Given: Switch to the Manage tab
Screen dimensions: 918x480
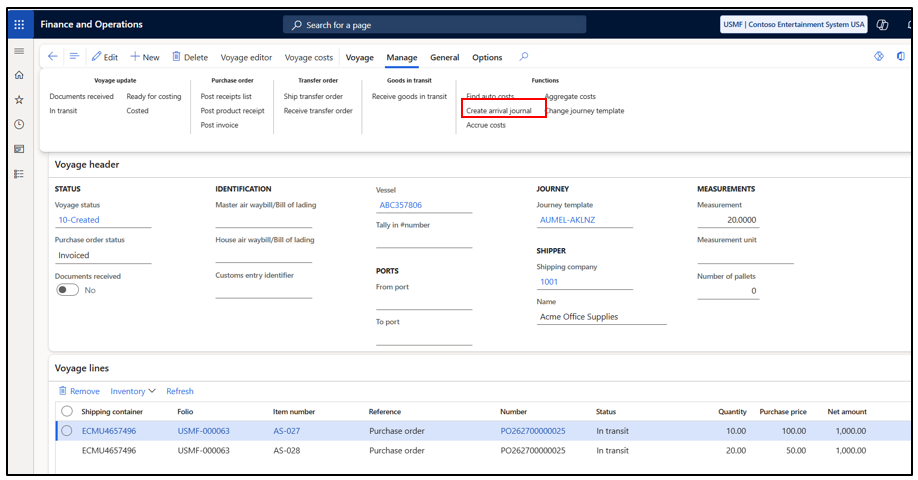Looking at the screenshot, I should (x=402, y=57).
